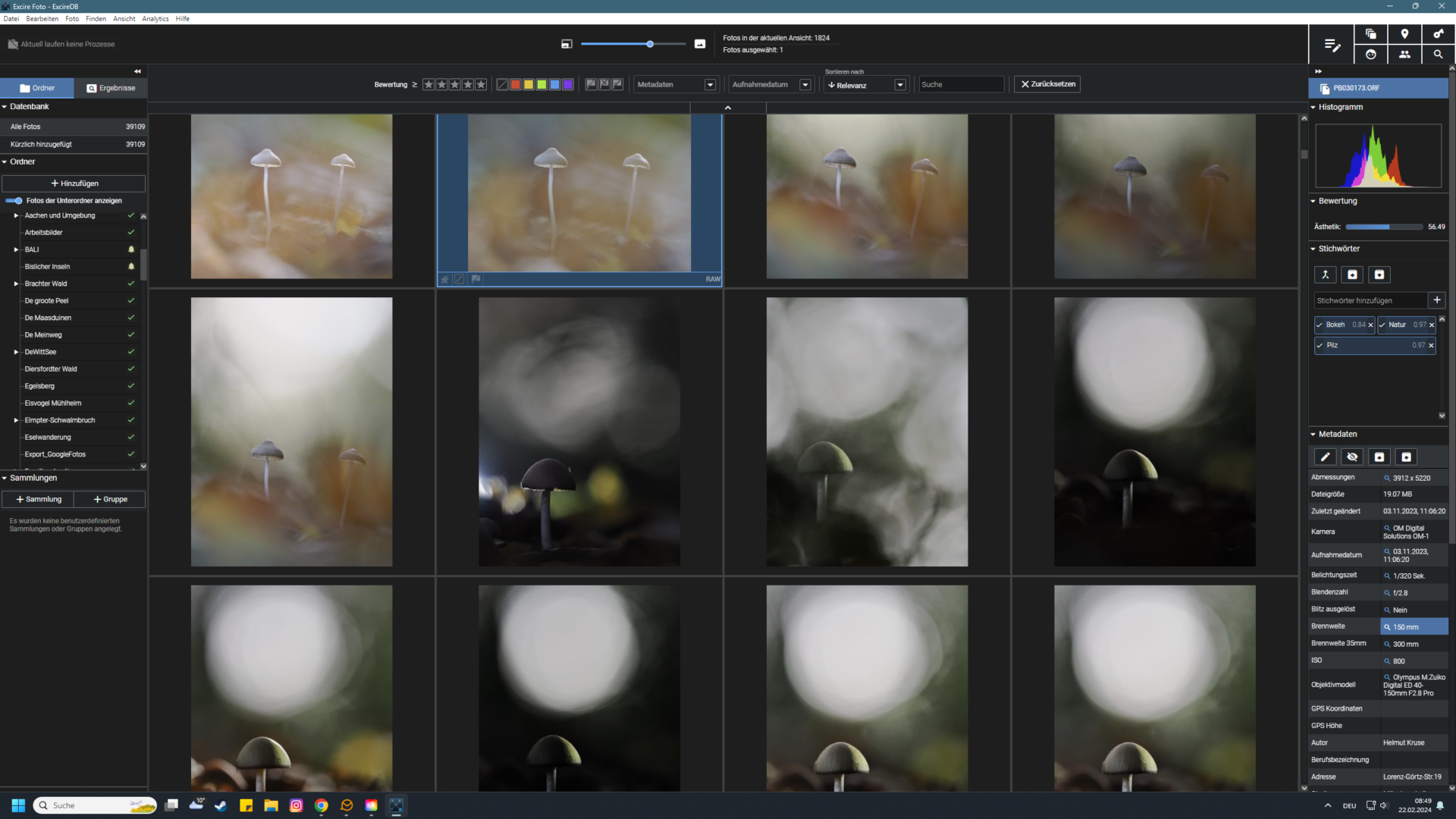Screen dimensions: 1456x819
Task: Click the keyword hierarchy merge icon
Action: click(1325, 275)
